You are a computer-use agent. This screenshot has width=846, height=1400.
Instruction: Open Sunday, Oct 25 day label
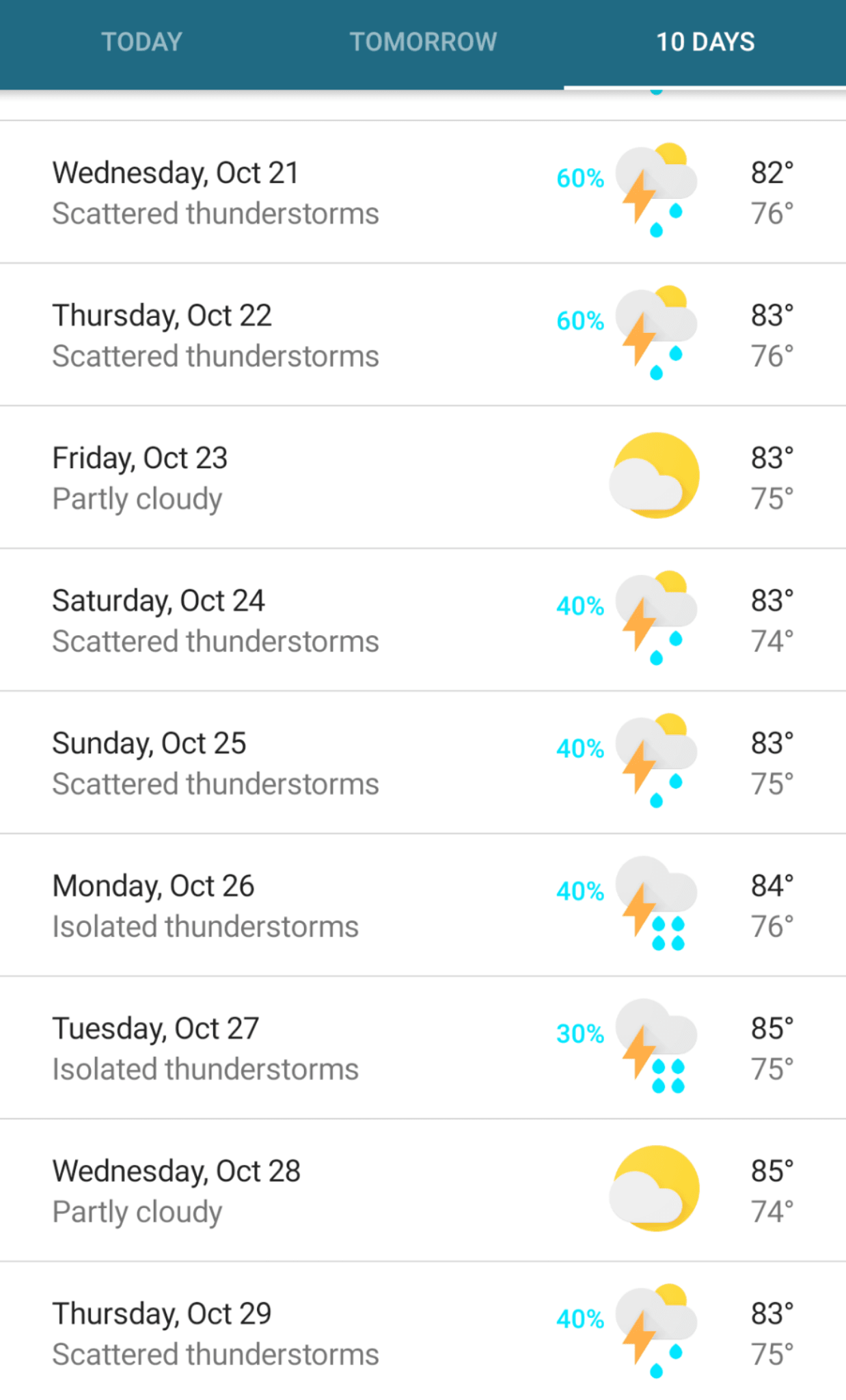[149, 744]
